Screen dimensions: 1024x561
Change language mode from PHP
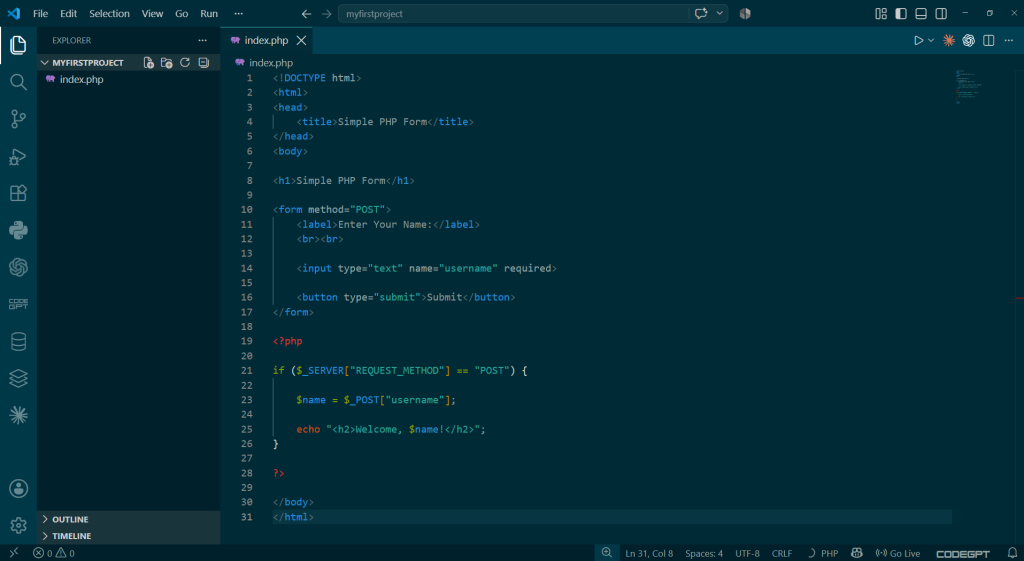tap(829, 553)
